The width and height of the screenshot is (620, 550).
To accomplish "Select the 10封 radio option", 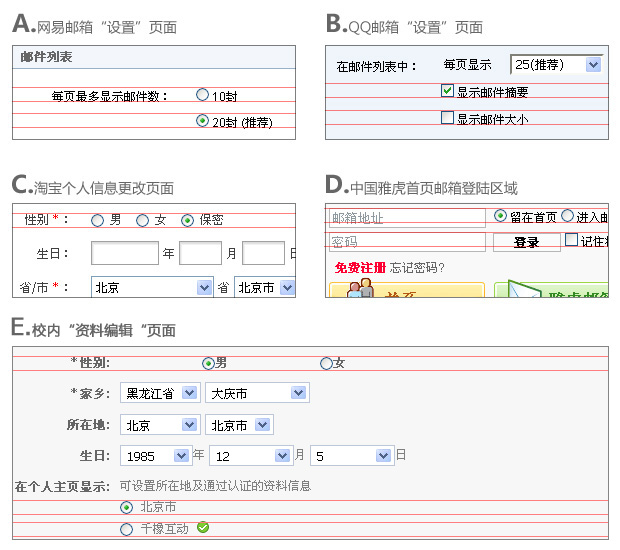I will (203, 95).
